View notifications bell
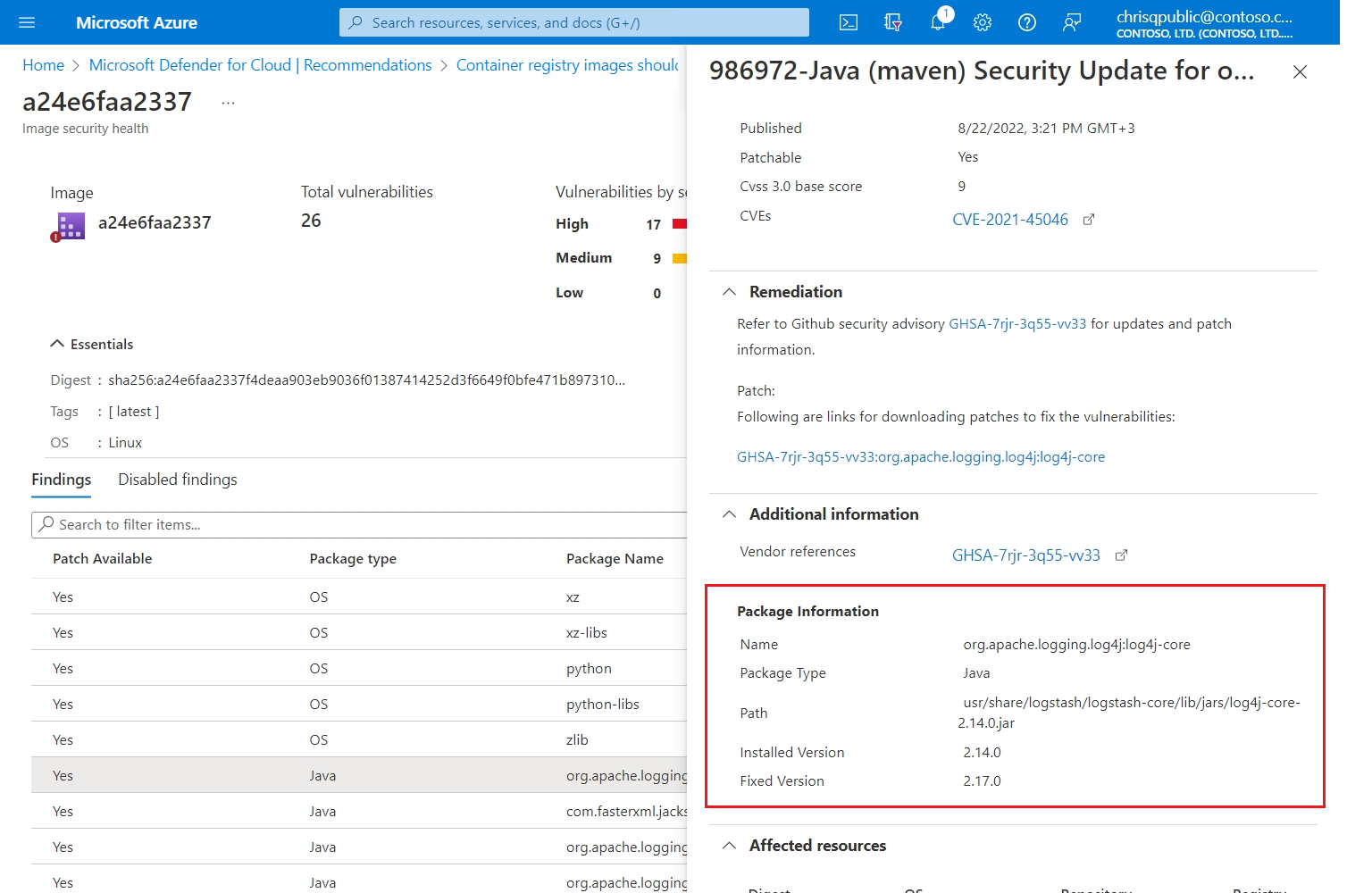The width and height of the screenshot is (1372, 893). 938,22
